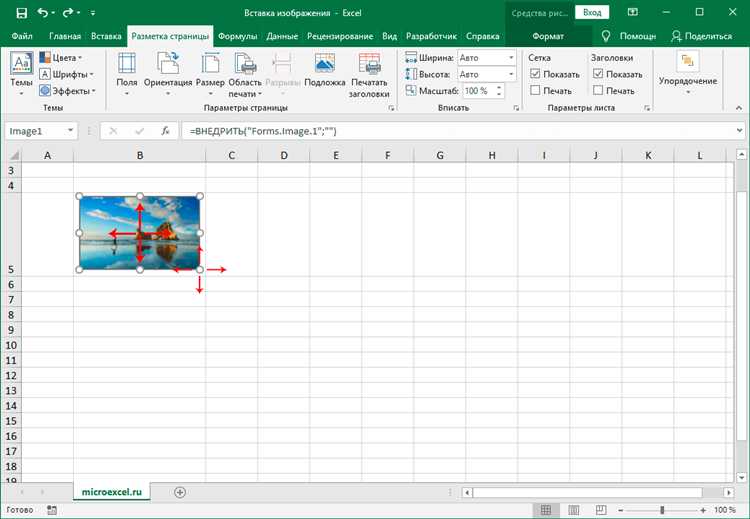Open the Область печати menu
The width and height of the screenshot is (750, 519).
click(245, 74)
